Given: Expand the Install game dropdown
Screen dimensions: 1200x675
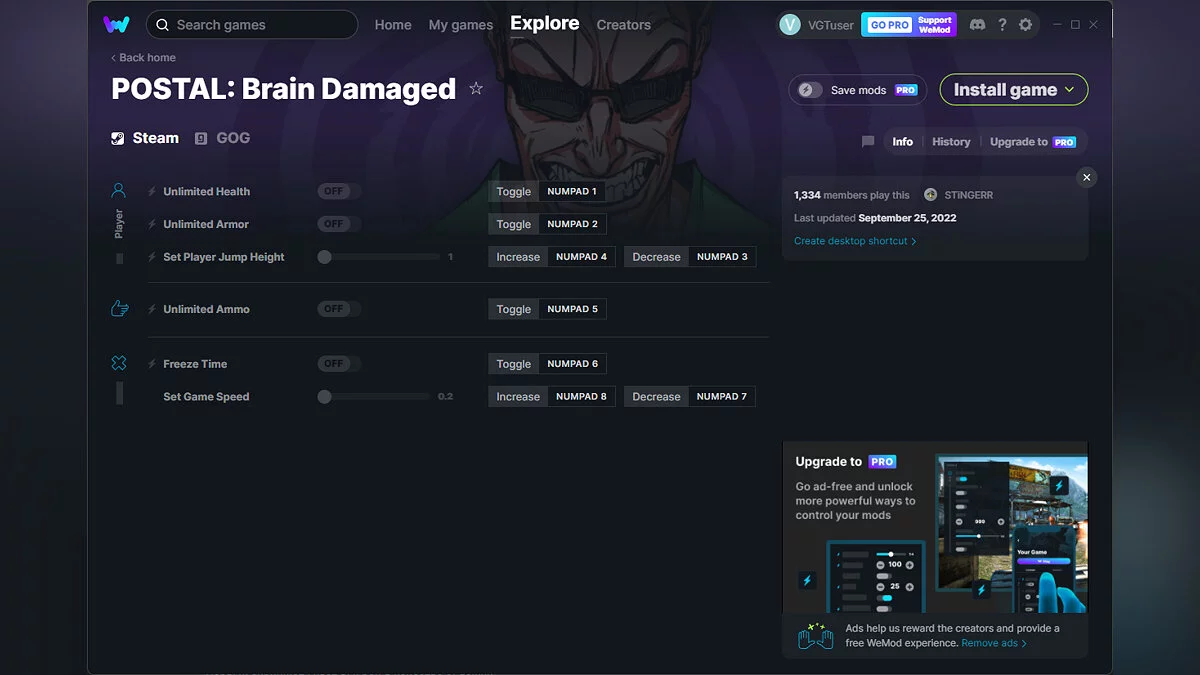Looking at the screenshot, I should click(x=1013, y=89).
